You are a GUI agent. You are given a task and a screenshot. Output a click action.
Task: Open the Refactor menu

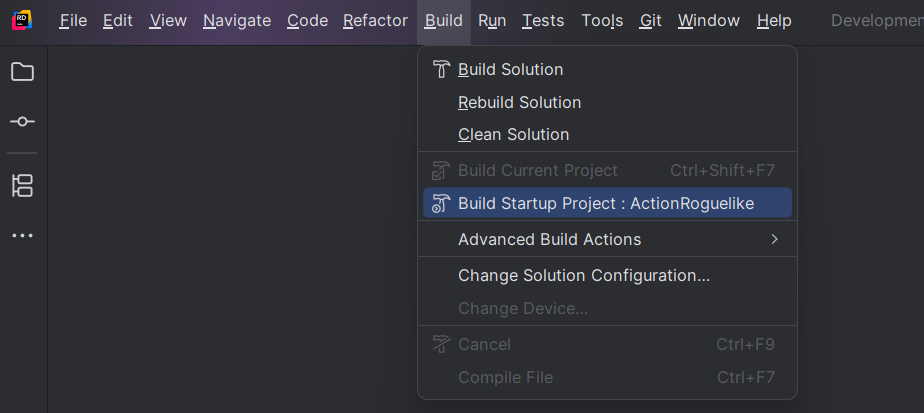[x=375, y=20]
